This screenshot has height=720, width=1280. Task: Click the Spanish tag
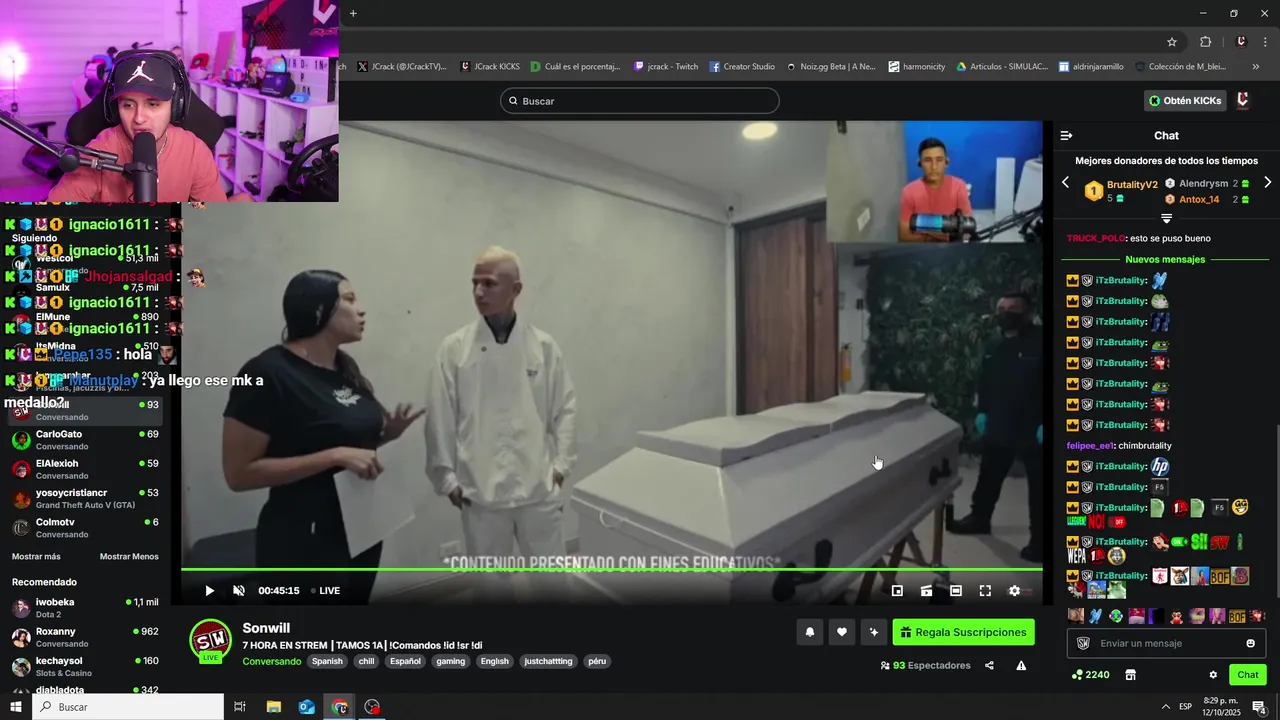pos(327,661)
